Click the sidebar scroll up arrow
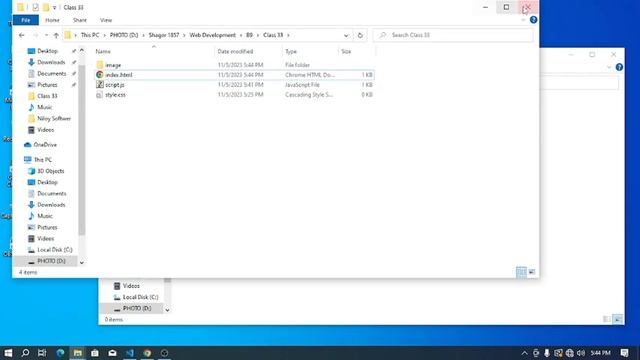Image resolution: width=640 pixels, height=360 pixels. tap(82, 50)
